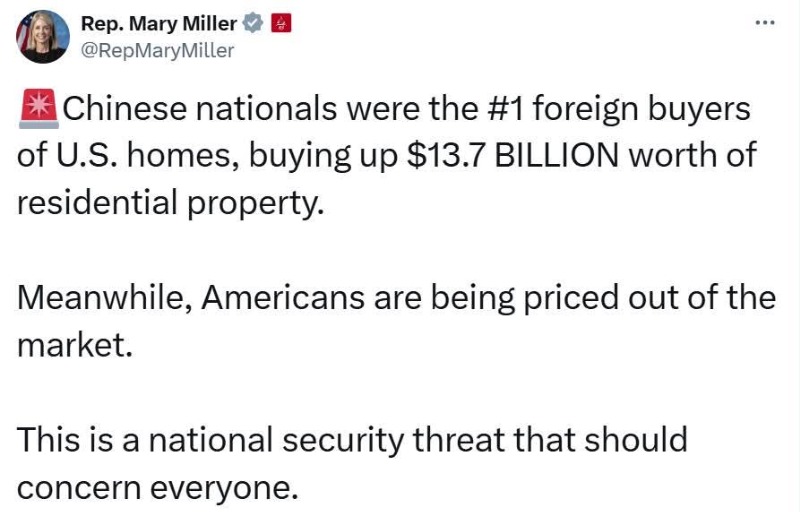The width and height of the screenshot is (800, 512).
Task: Open the Rep. Mary Miller display name
Action: tap(158, 25)
